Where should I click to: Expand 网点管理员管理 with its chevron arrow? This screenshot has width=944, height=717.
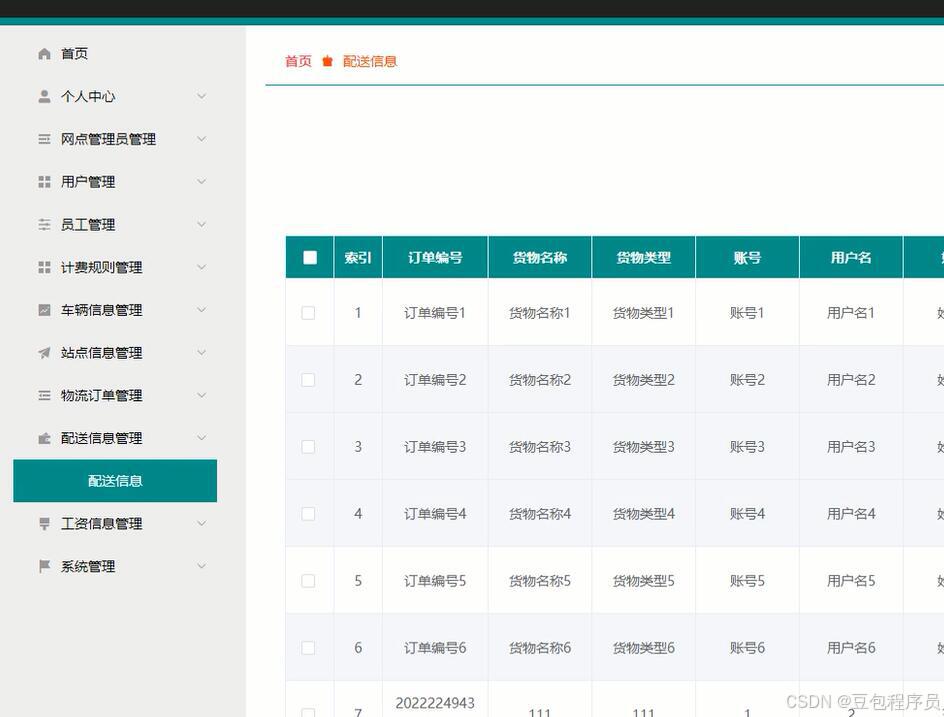tap(202, 139)
